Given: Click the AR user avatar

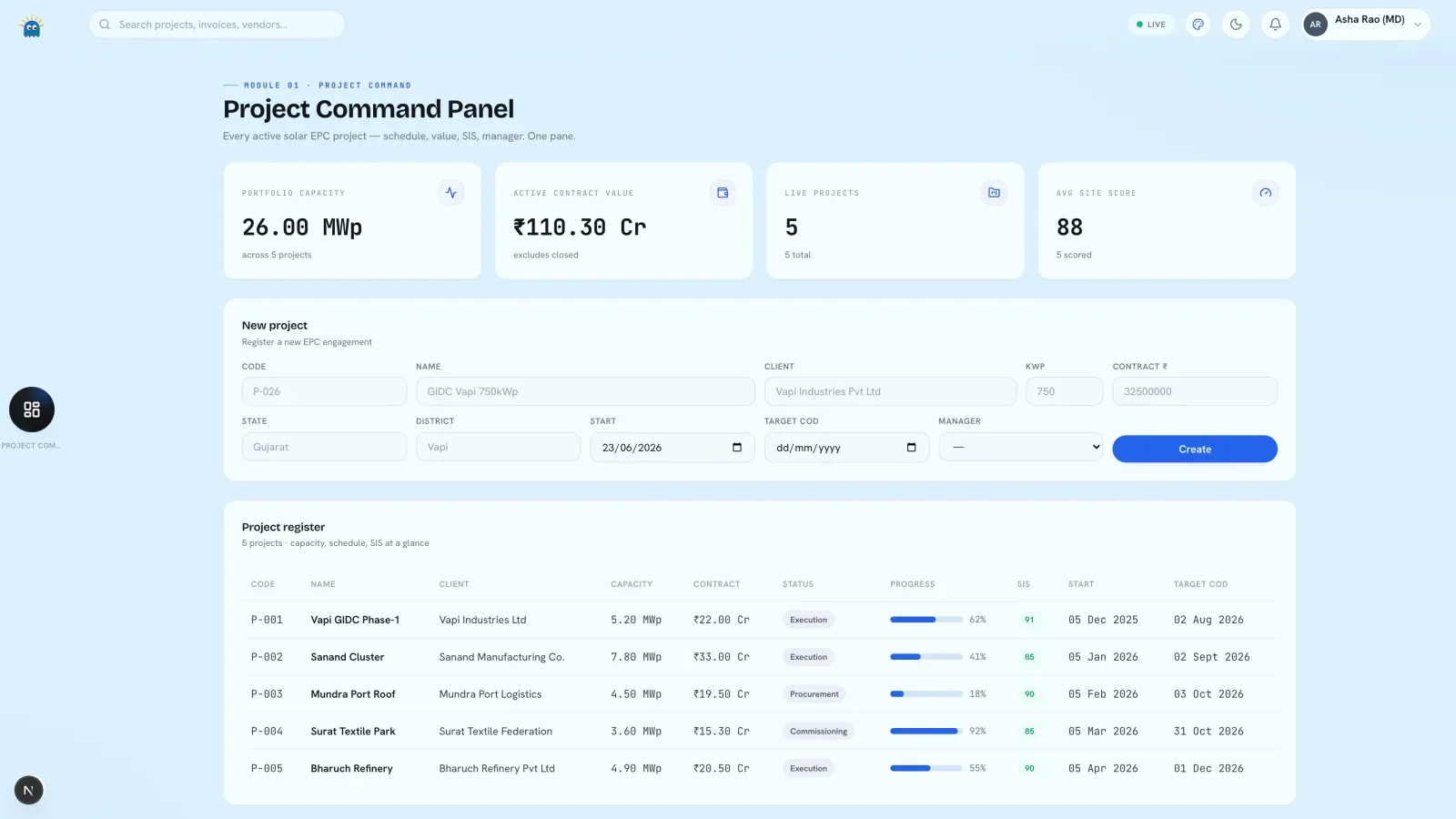Looking at the screenshot, I should click(x=1315, y=25).
